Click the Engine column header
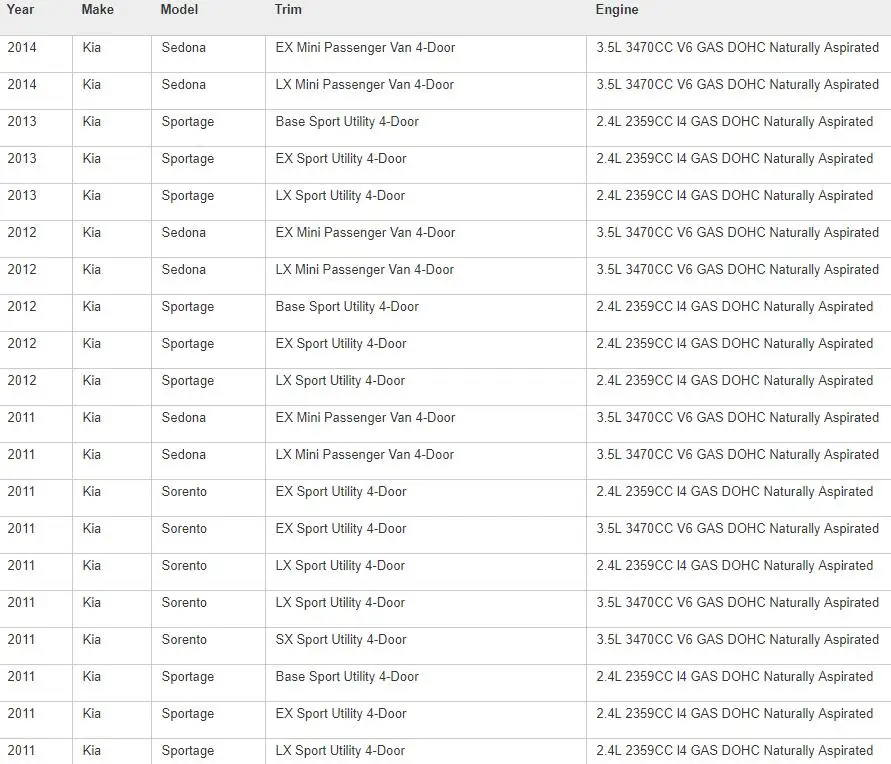The image size is (891, 764). tap(617, 10)
